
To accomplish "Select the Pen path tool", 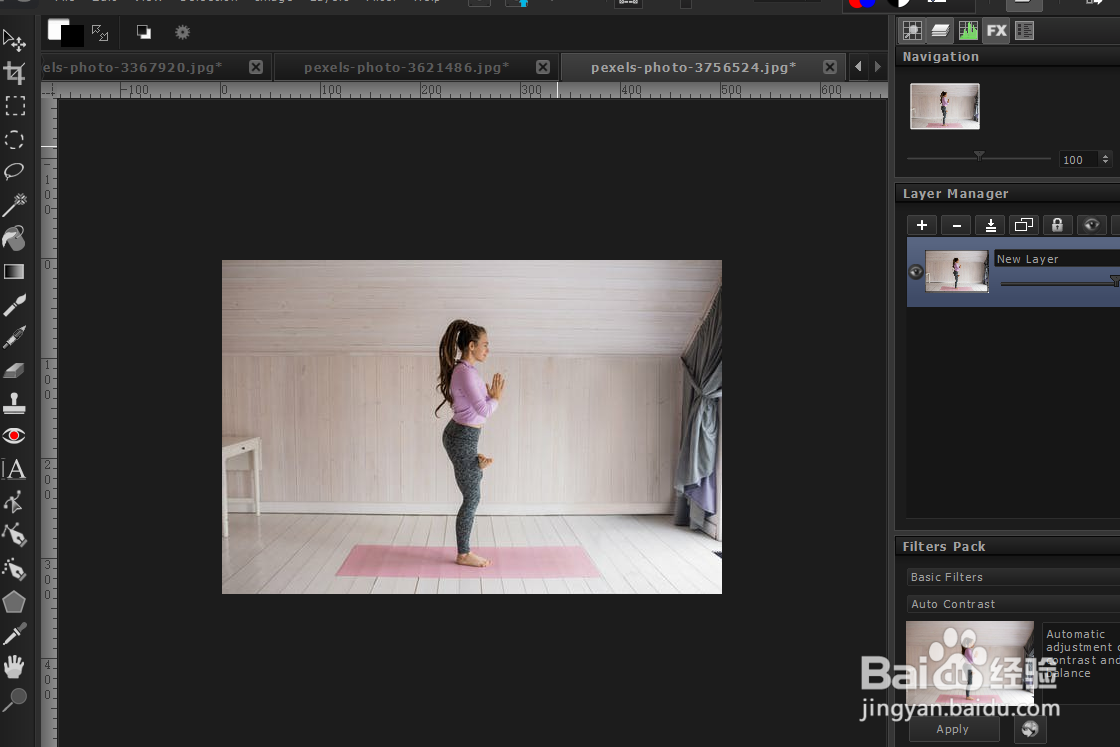I will click(14, 535).
